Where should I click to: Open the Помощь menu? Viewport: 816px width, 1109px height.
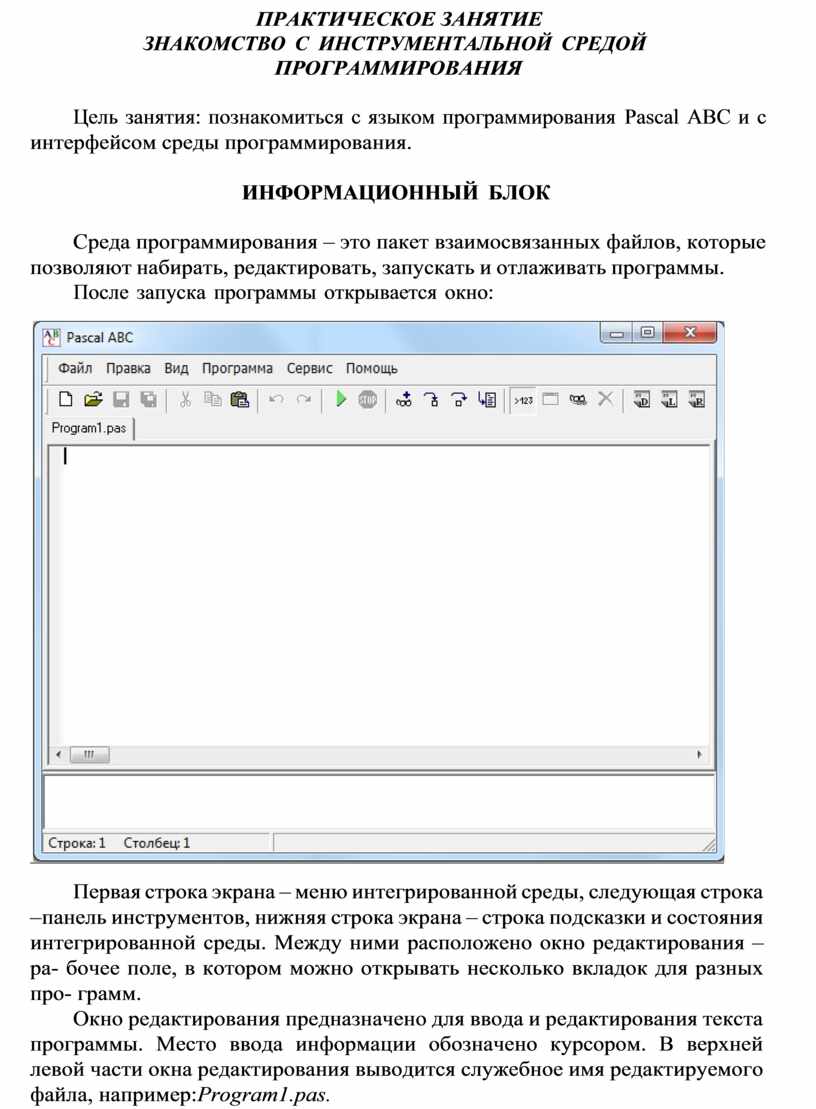(x=371, y=368)
